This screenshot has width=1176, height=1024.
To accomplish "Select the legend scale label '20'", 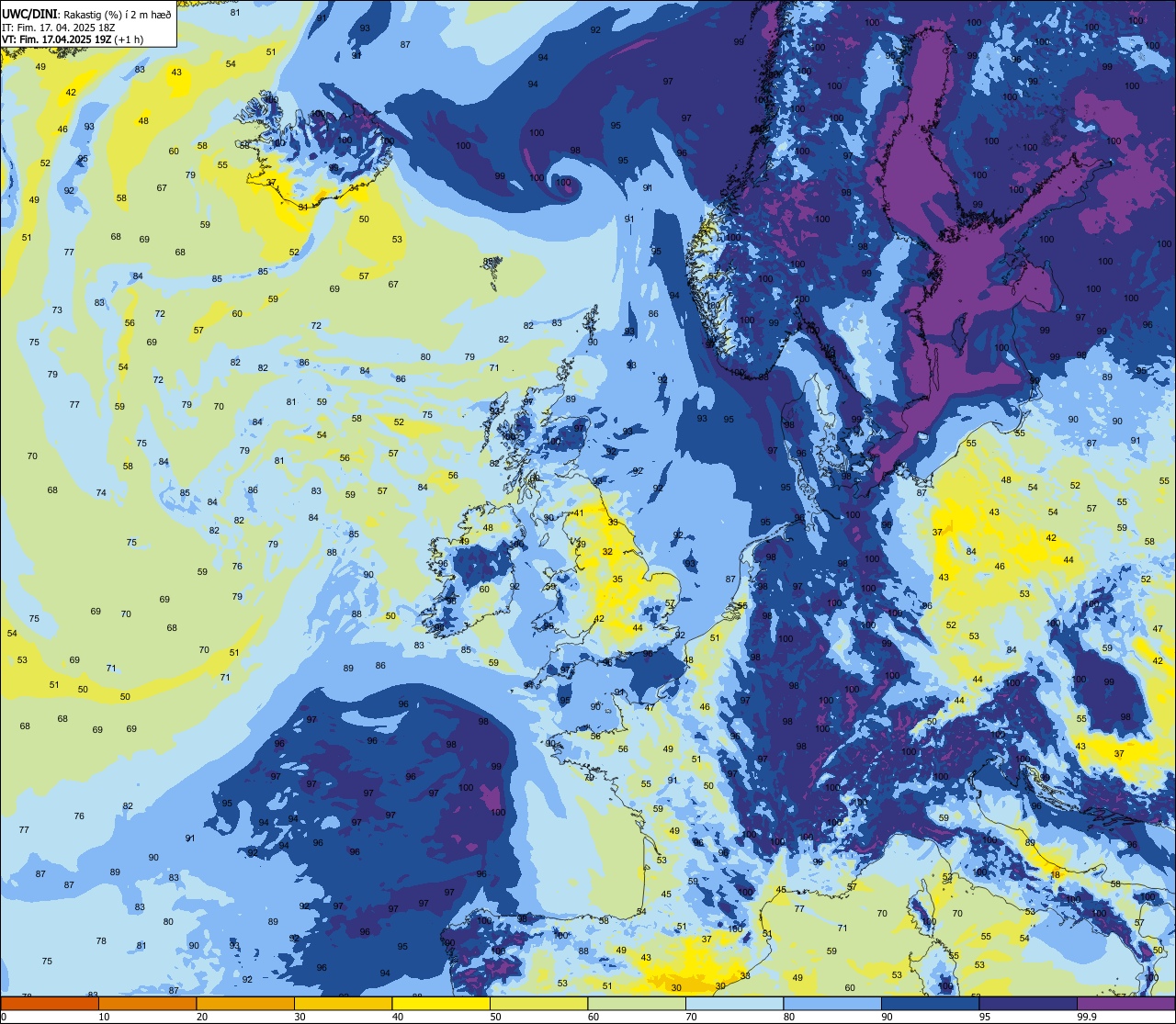I will click(201, 1017).
